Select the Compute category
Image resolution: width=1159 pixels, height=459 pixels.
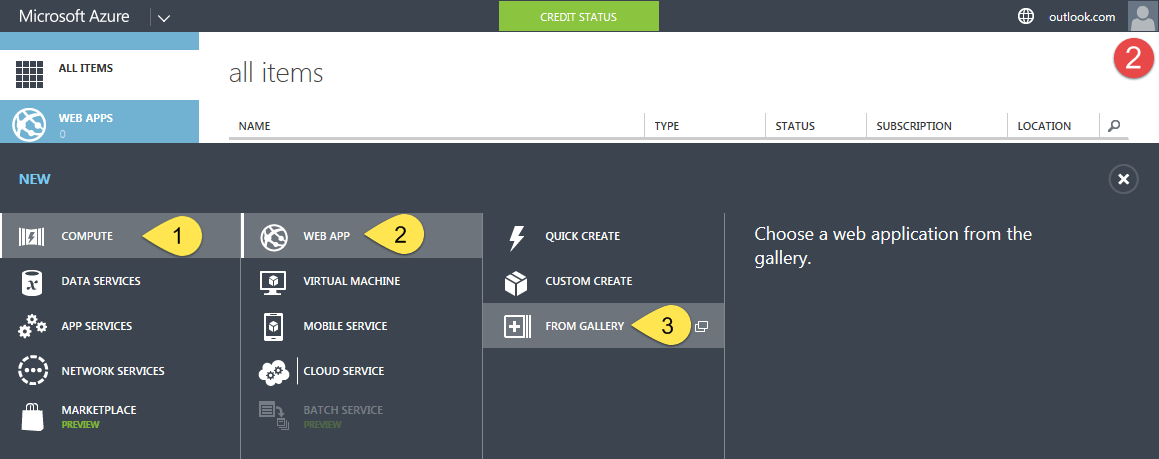click(120, 236)
